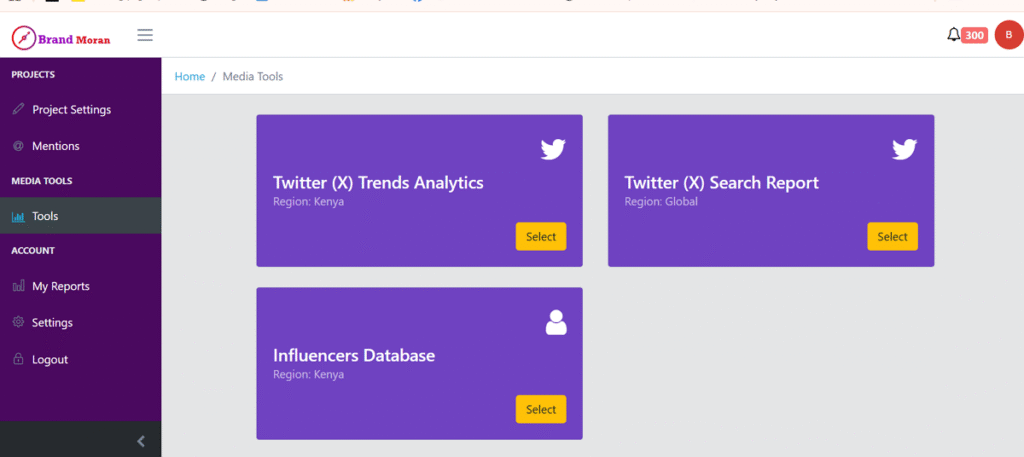Click the pencil icon beside Project Settings
The image size is (1024, 457).
18,109
